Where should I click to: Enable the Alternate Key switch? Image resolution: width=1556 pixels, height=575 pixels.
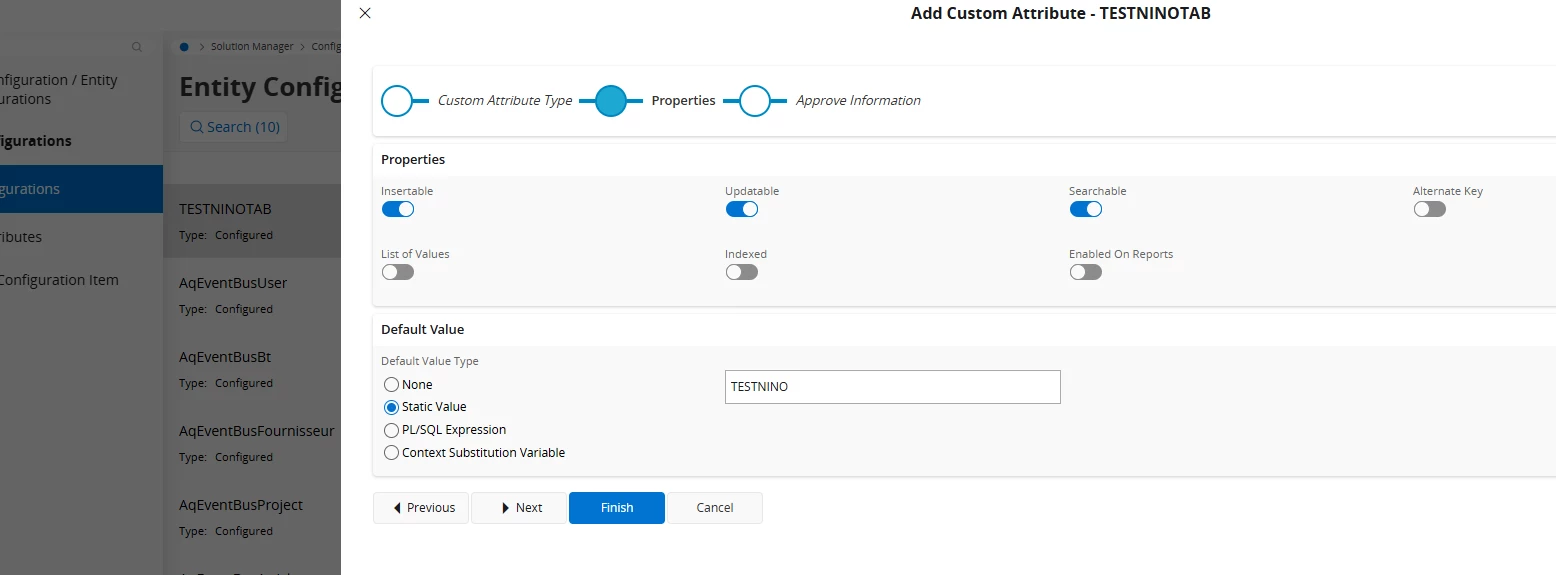coord(1429,209)
